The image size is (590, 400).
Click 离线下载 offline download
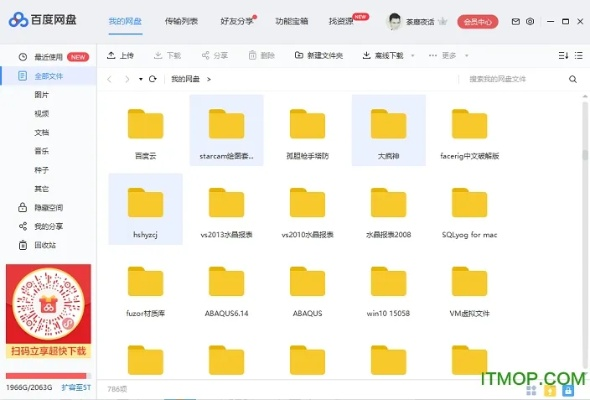pyautogui.click(x=383, y=56)
